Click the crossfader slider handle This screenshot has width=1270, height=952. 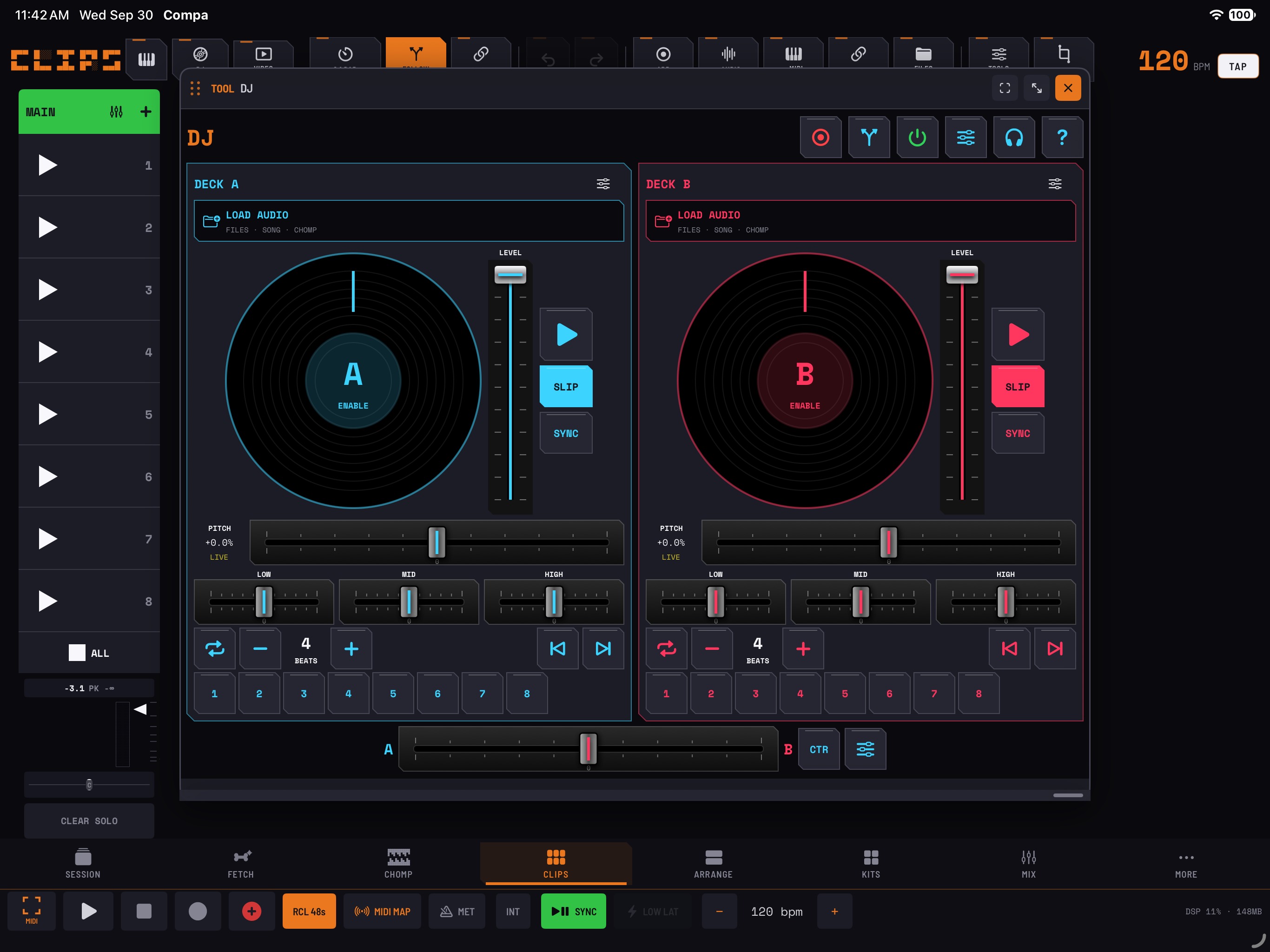pos(588,749)
